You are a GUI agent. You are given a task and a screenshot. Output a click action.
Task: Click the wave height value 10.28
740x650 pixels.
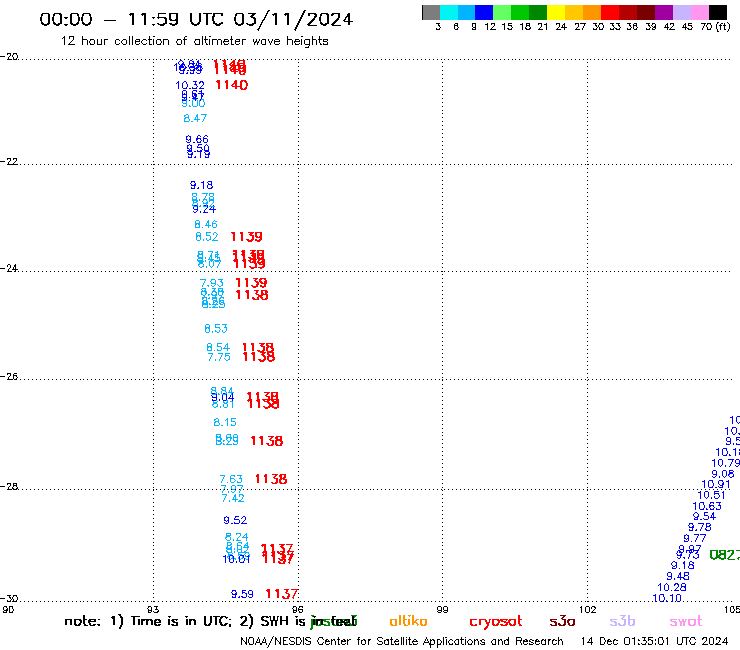pyautogui.click(x=672, y=587)
